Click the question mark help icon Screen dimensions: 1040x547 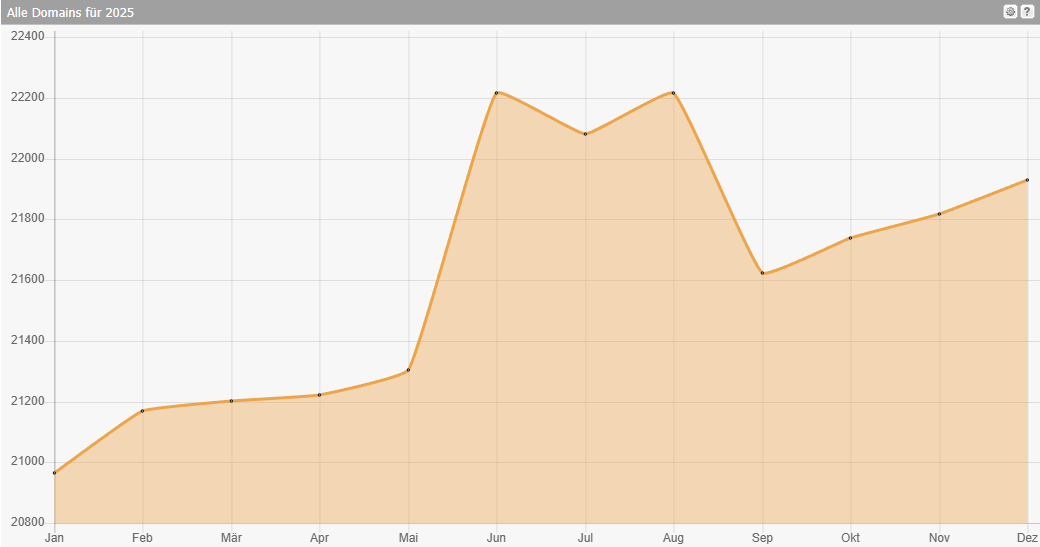1027,12
